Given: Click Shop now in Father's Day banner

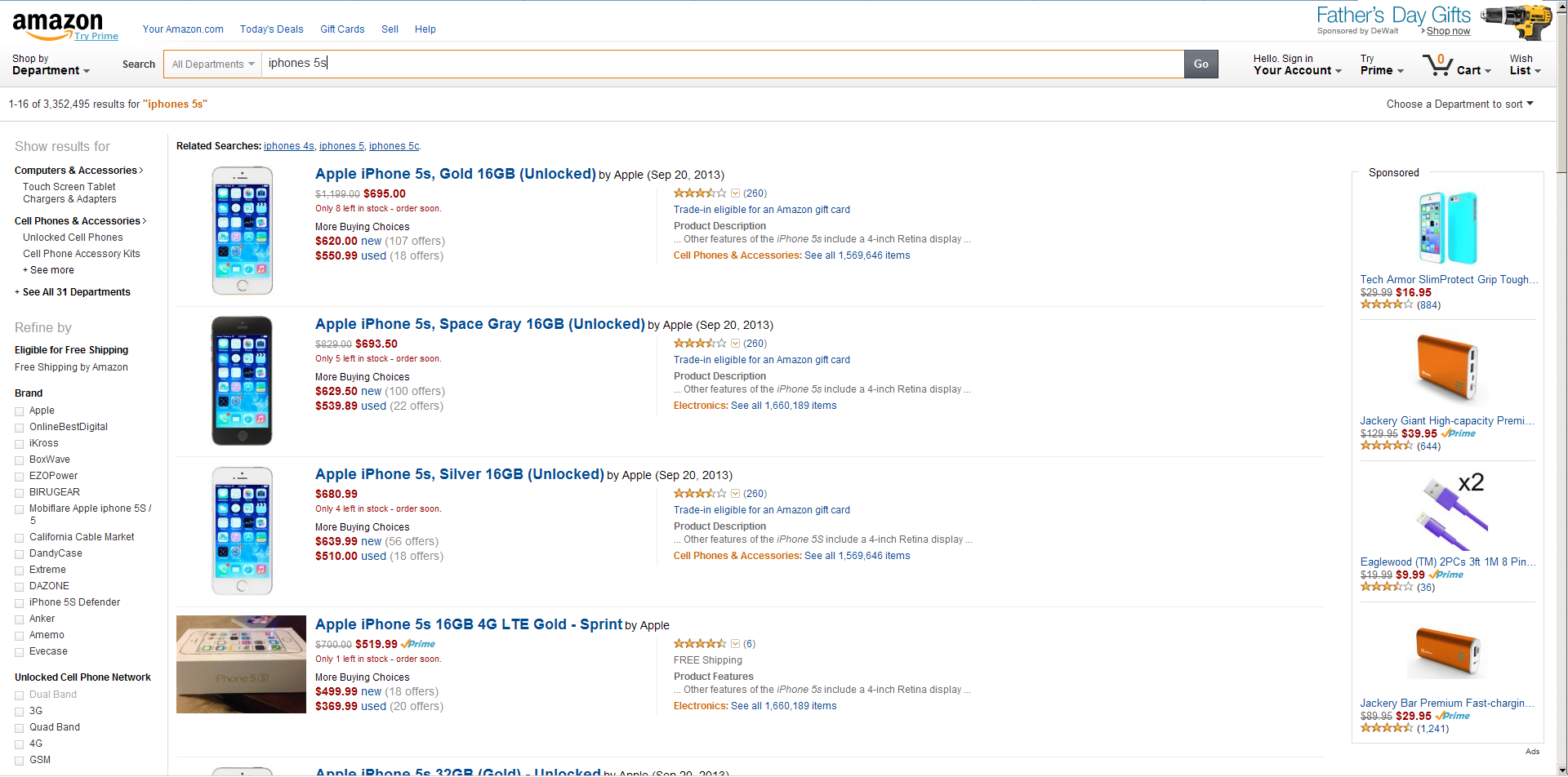Looking at the screenshot, I should [x=1448, y=31].
